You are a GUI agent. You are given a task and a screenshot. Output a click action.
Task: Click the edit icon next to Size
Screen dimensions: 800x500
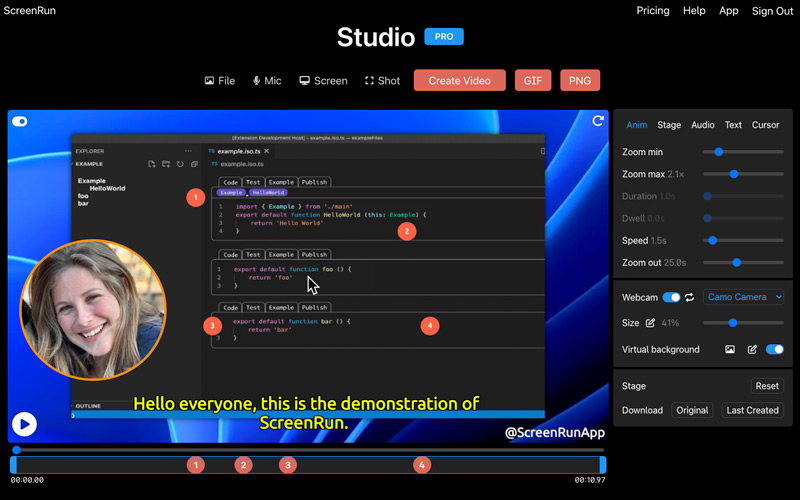pos(651,323)
